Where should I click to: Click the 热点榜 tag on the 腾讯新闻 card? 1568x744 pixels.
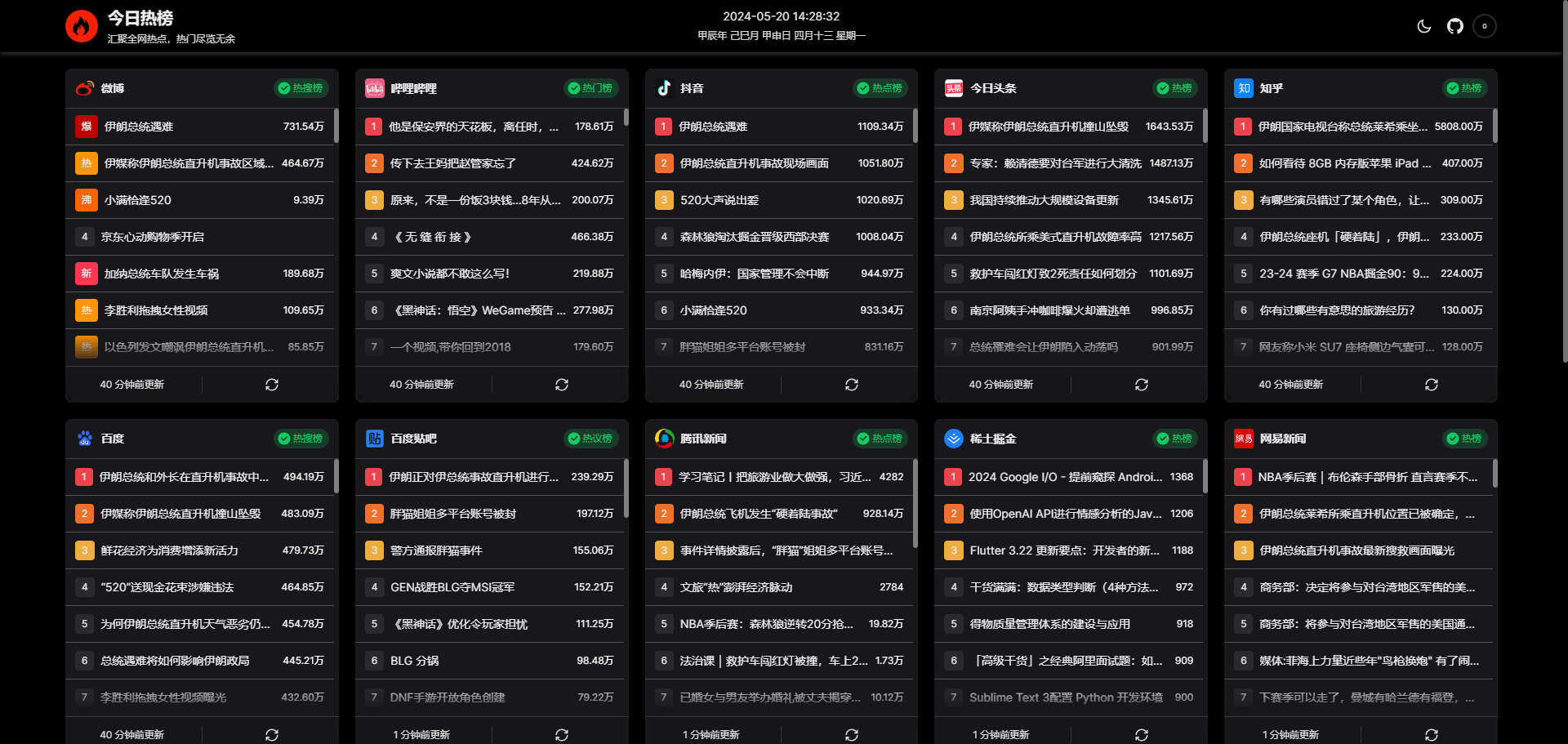[880, 439]
